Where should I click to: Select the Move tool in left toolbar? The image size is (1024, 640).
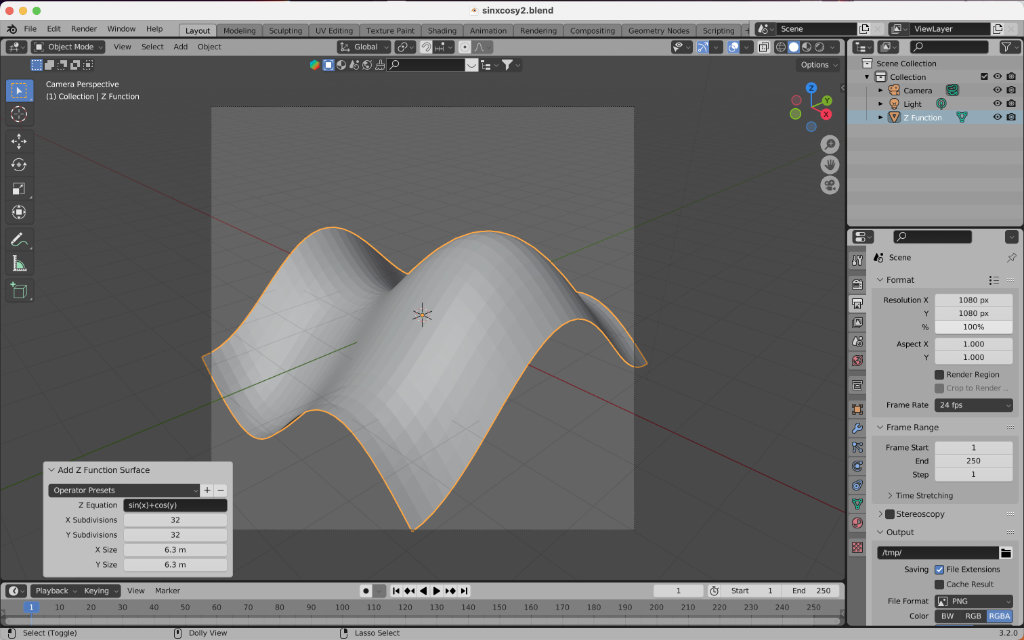[x=19, y=141]
